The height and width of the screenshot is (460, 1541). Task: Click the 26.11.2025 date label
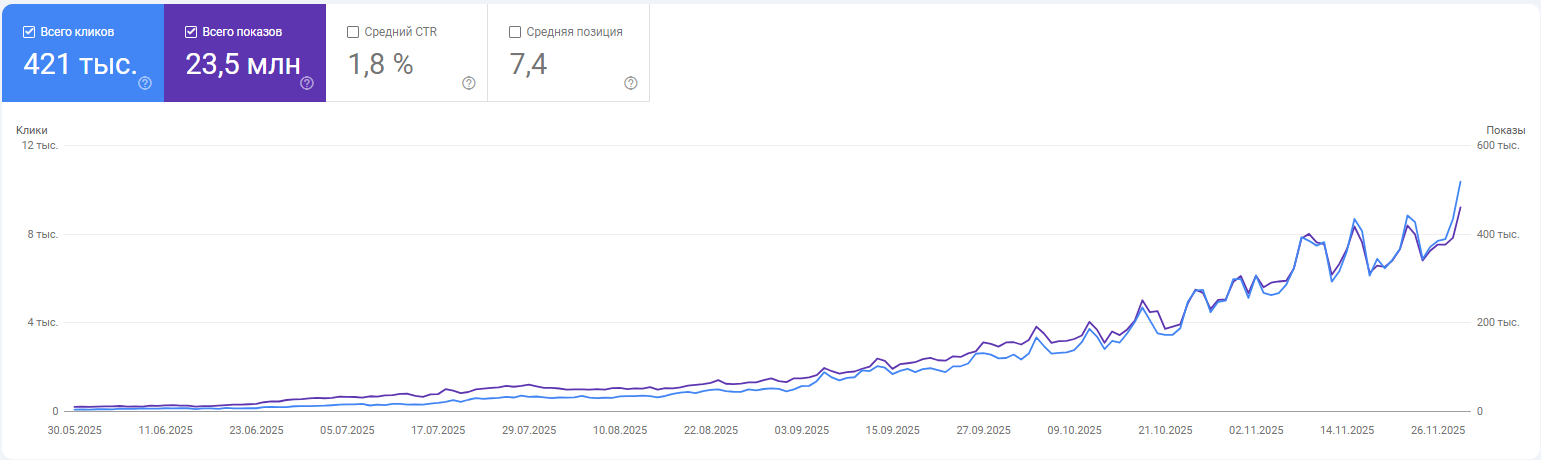pyautogui.click(x=1436, y=430)
